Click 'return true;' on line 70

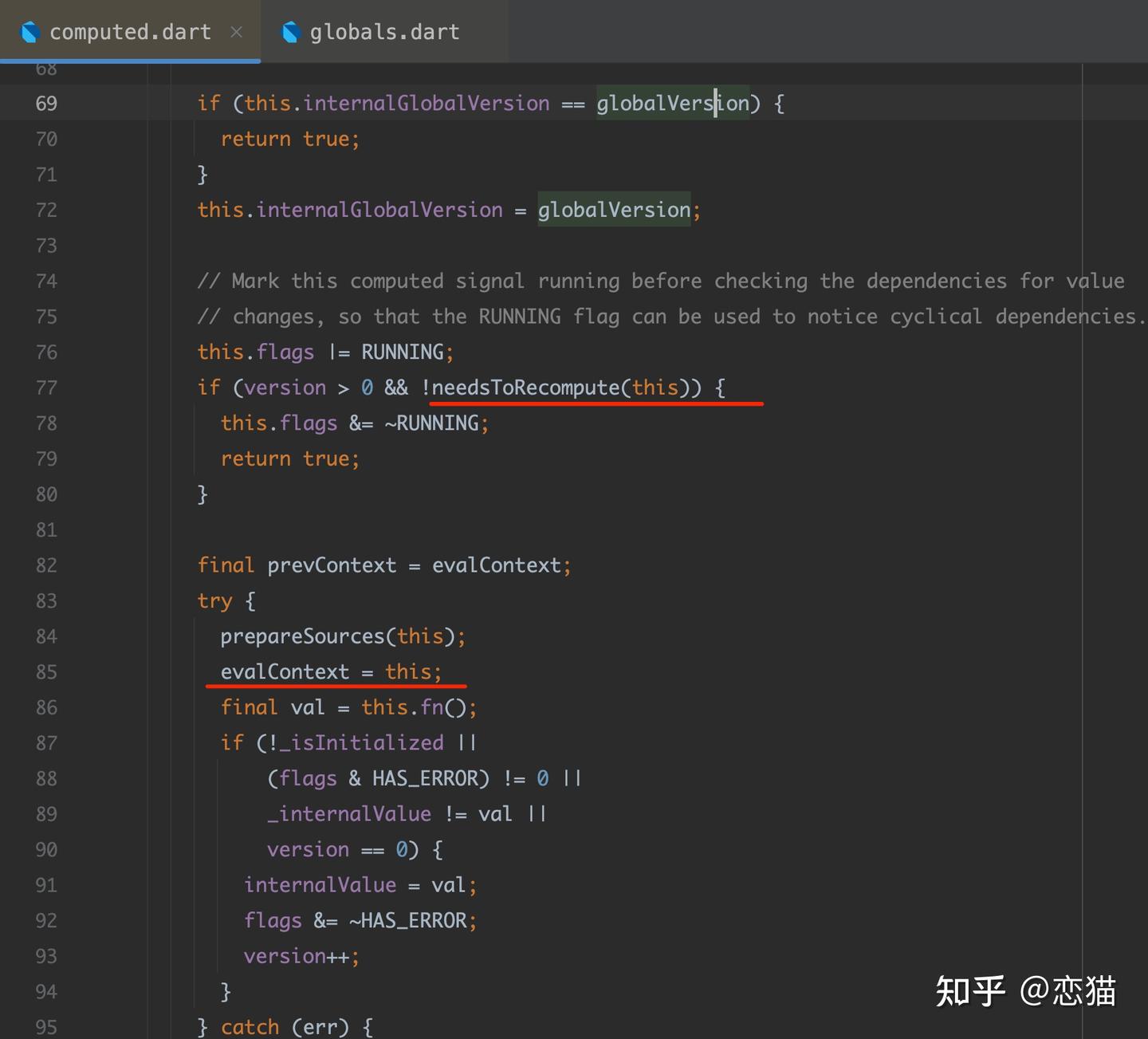290,139
